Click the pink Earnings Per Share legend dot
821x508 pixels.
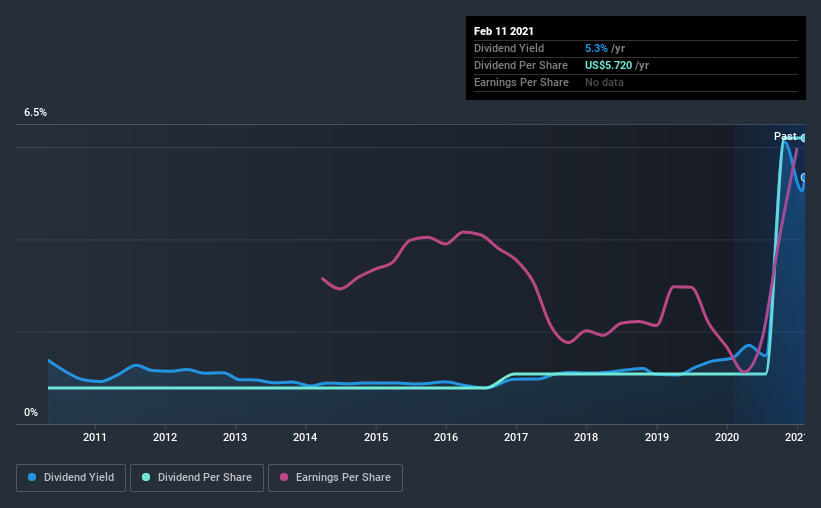(x=284, y=477)
